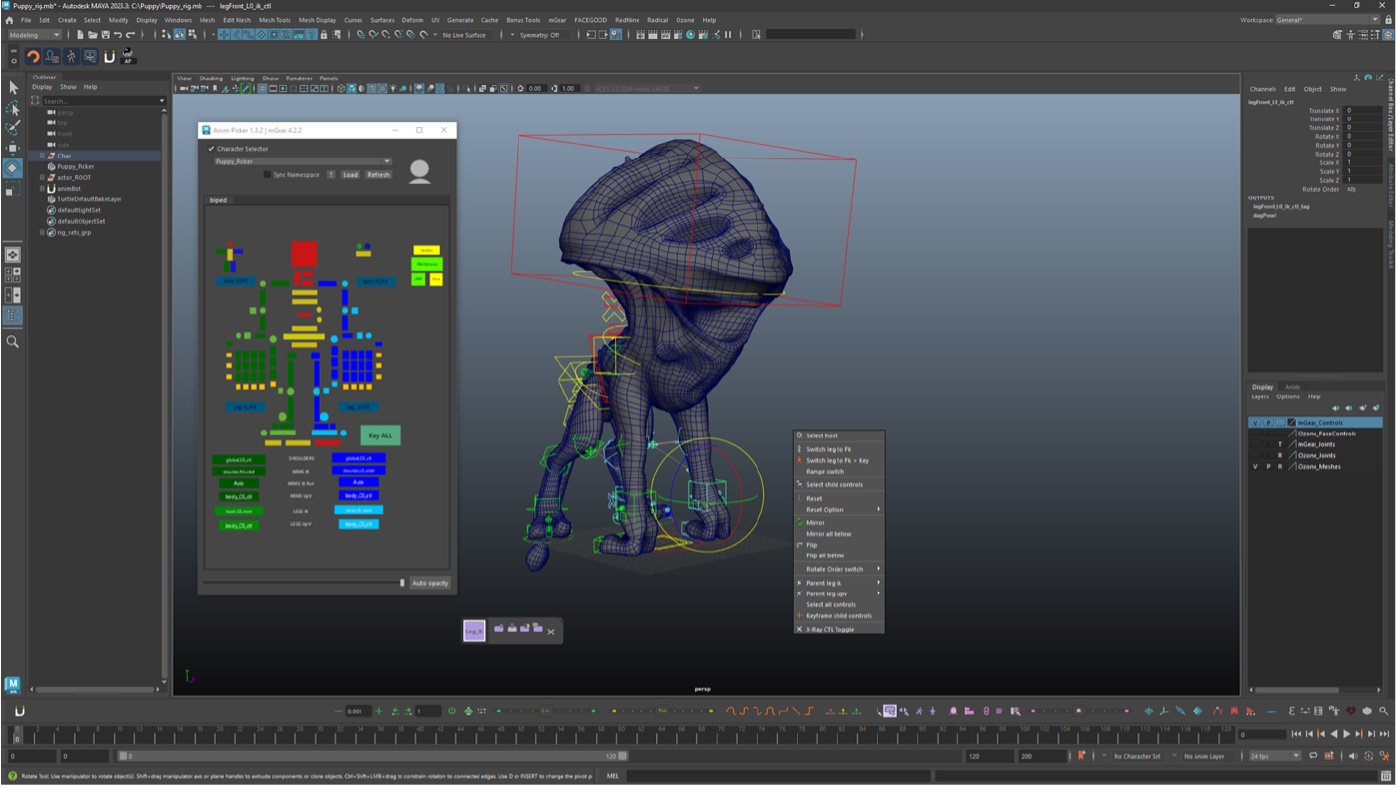Activate the Lasso select tool

13,108
